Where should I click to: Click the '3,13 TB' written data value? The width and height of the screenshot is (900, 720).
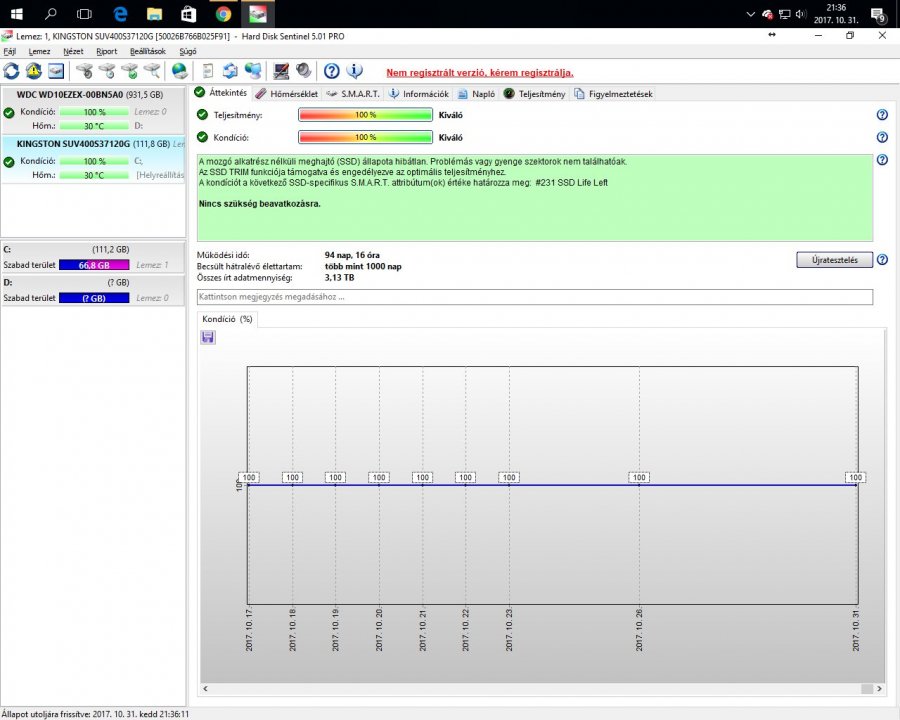(x=339, y=278)
